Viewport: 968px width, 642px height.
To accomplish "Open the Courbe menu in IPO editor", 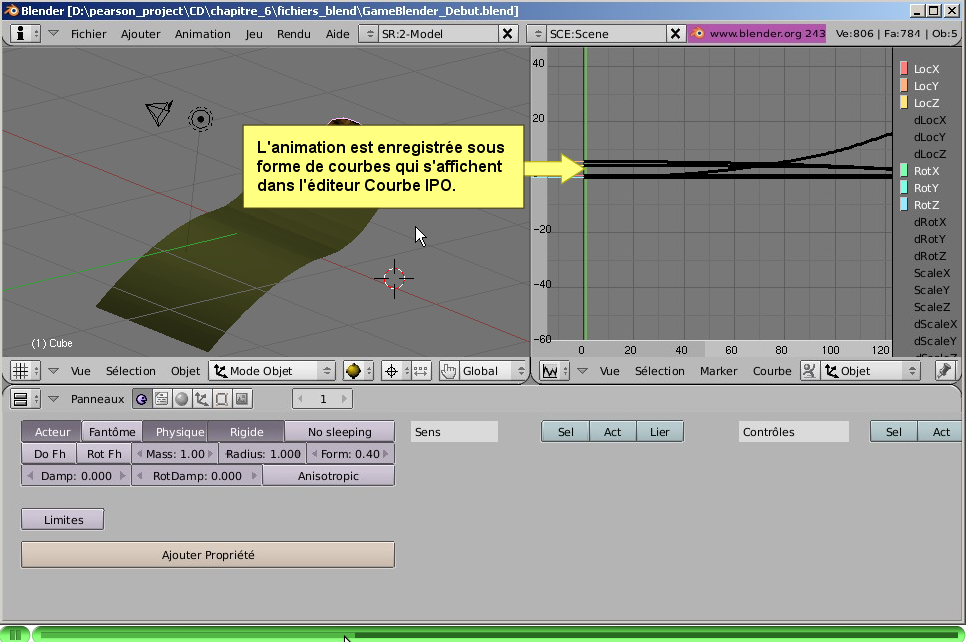I will (771, 371).
